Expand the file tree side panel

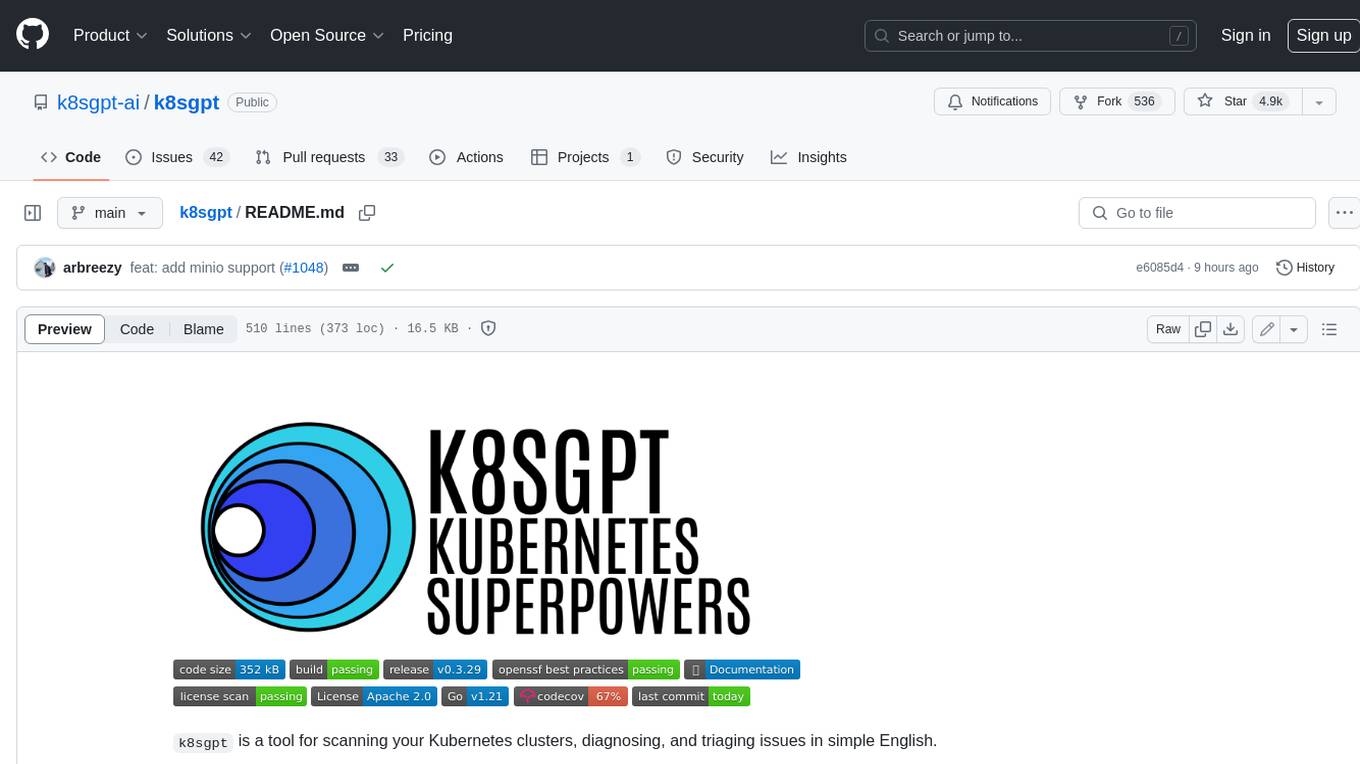tap(32, 213)
